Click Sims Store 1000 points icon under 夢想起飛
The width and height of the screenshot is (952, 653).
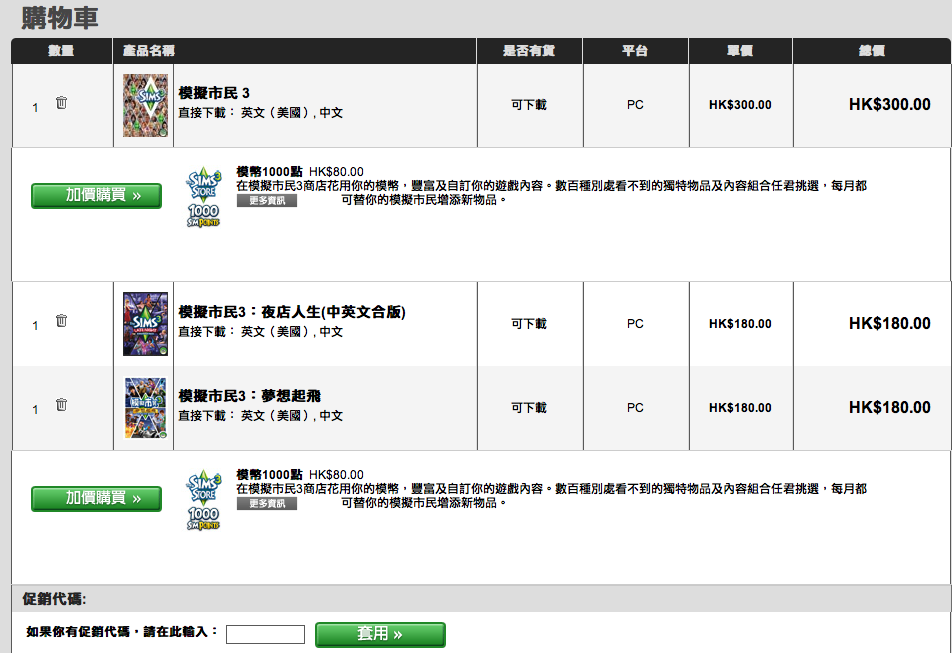click(203, 500)
